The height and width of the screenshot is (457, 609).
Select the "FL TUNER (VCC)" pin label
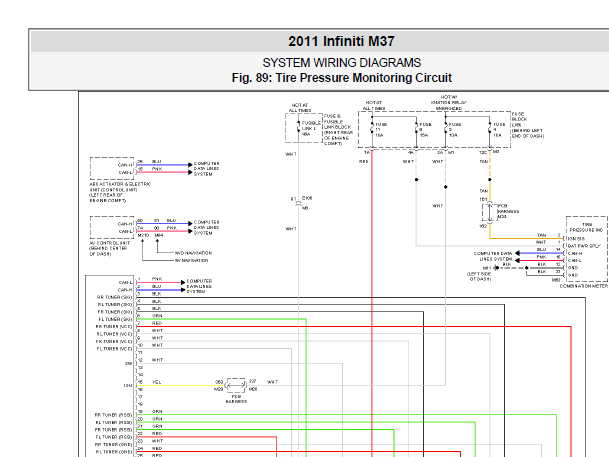pyautogui.click(x=115, y=349)
